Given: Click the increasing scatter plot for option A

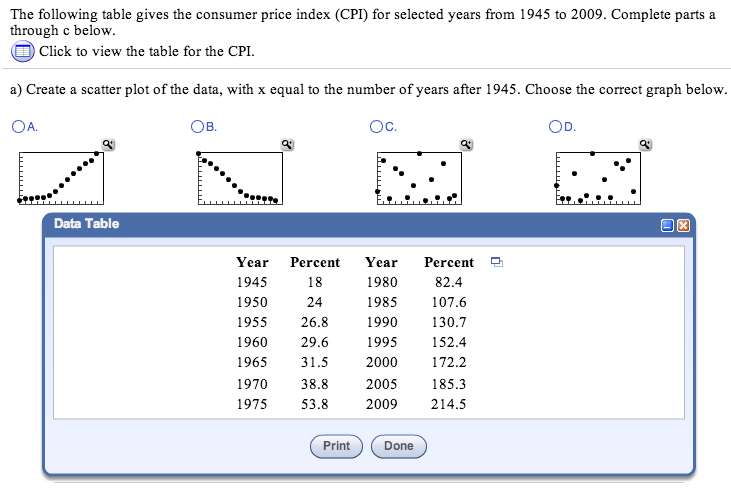Looking at the screenshot, I should click(x=60, y=177).
